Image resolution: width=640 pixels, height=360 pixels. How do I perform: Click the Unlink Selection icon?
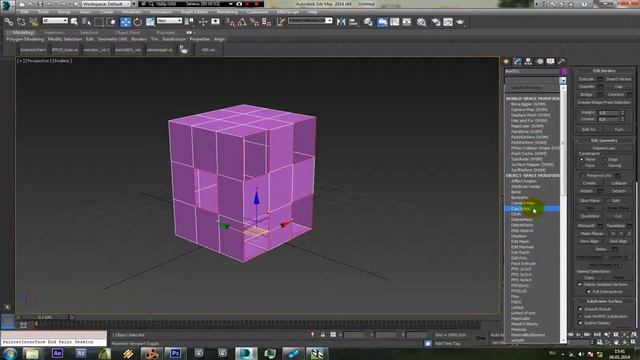tap(21, 22)
